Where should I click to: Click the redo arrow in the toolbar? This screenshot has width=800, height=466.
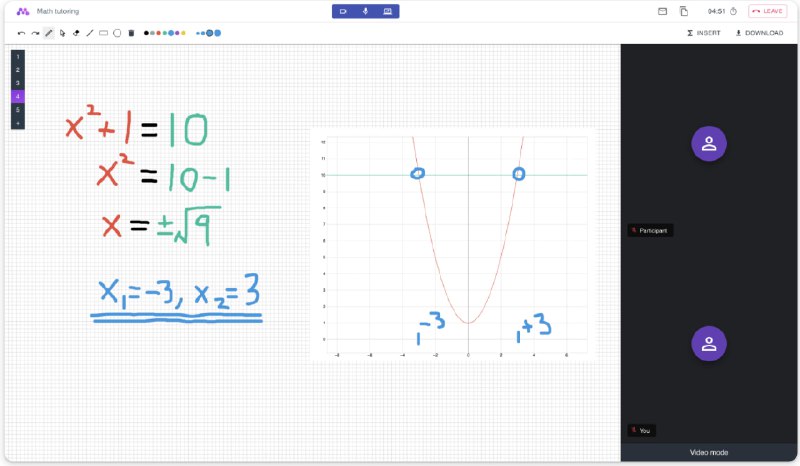(35, 33)
